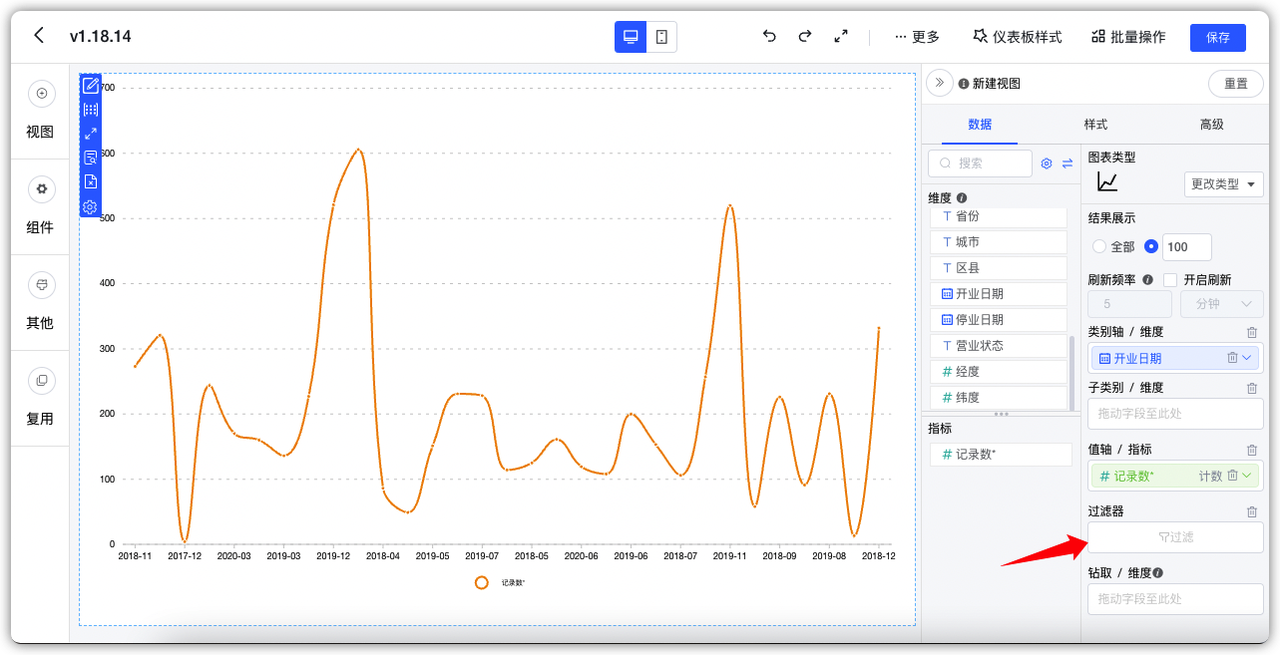Click the 钻取 / 维度 drop field

1176,599
